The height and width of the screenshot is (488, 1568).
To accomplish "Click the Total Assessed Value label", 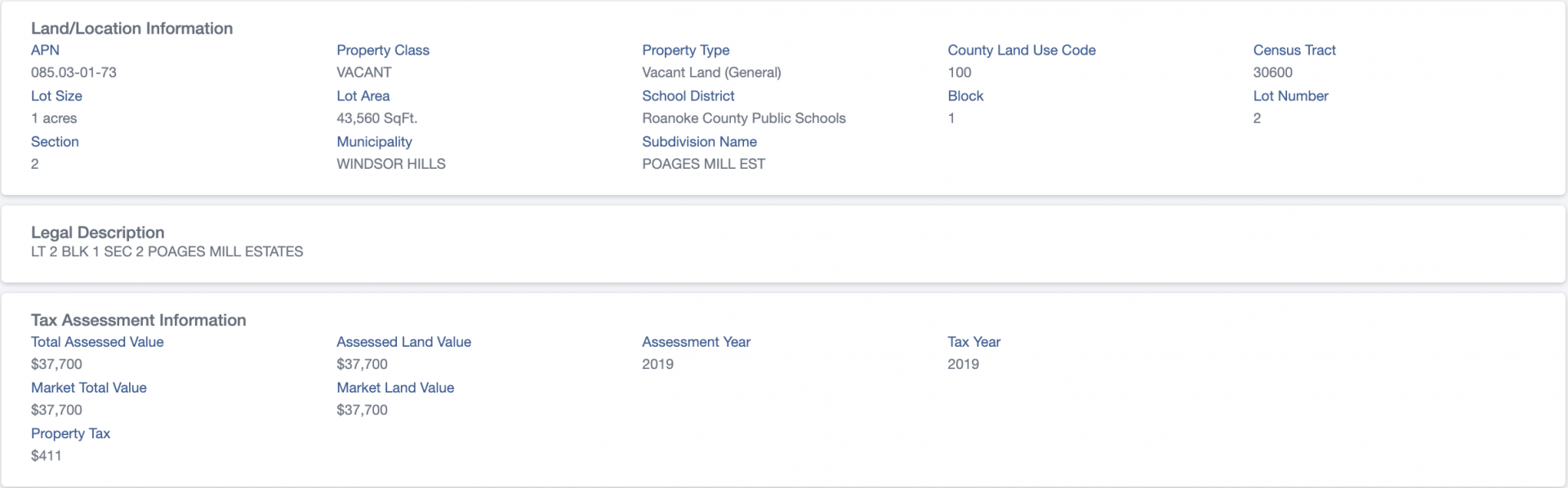I will pos(97,342).
